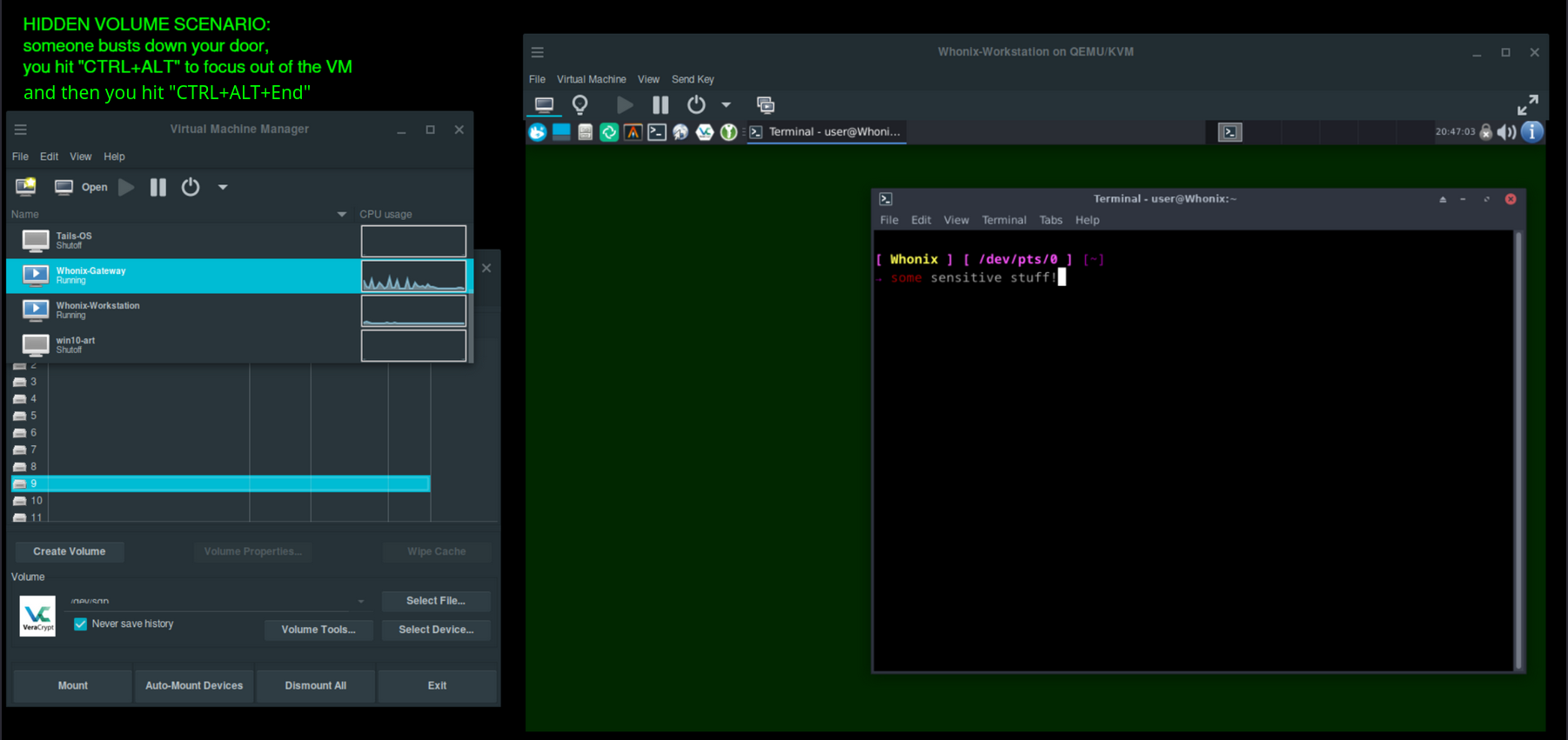The height and width of the screenshot is (740, 1568).
Task: Click the Volume Tools button
Action: [x=318, y=630]
